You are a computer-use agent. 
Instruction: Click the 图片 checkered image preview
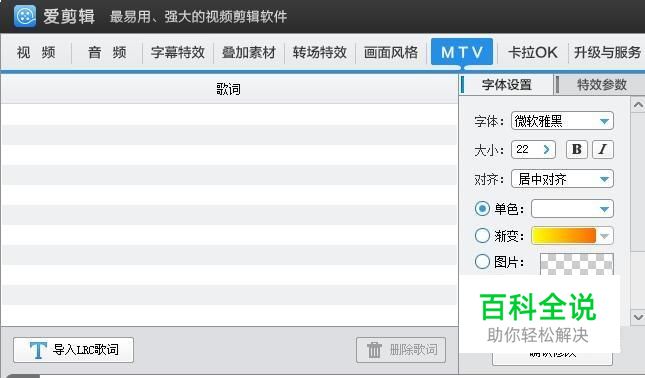click(576, 264)
